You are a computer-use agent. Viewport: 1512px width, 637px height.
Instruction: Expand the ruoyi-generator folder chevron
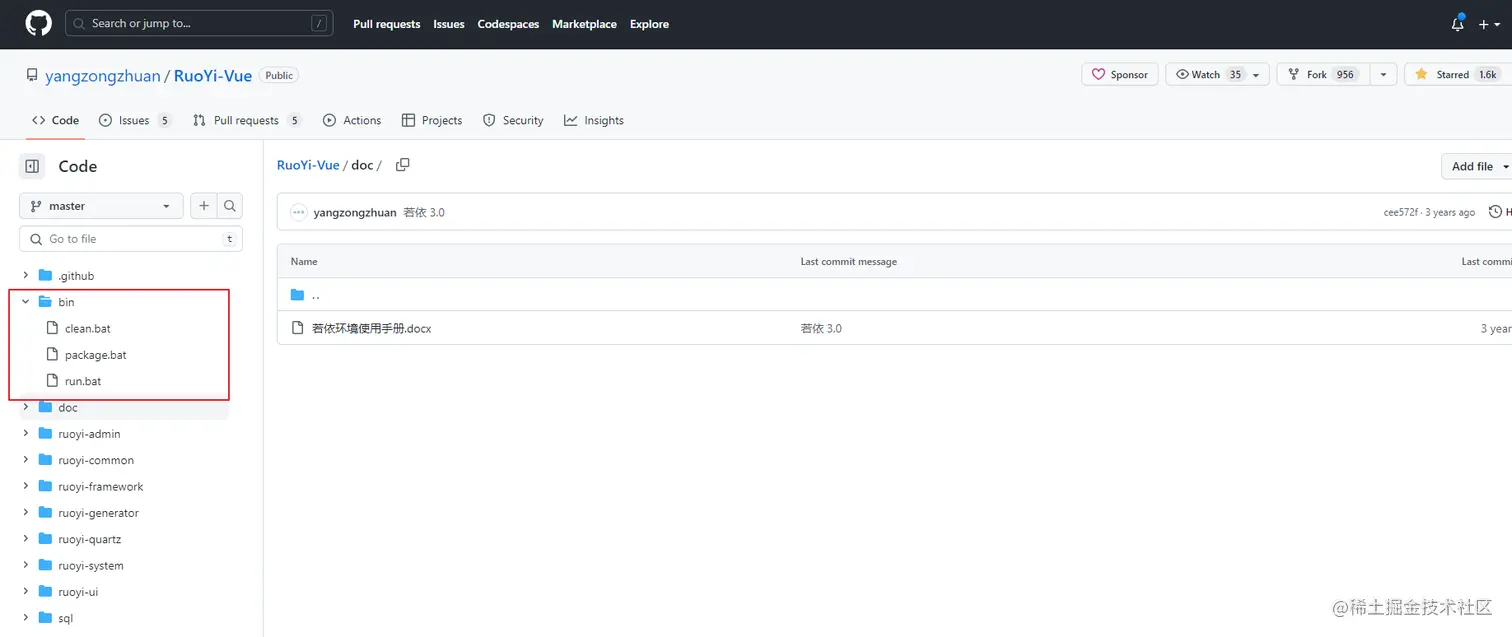pyautogui.click(x=26, y=512)
